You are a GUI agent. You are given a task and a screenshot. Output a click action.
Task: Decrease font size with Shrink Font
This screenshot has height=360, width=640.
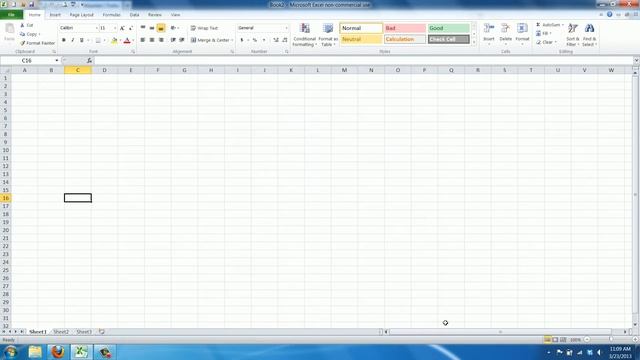coord(131,28)
